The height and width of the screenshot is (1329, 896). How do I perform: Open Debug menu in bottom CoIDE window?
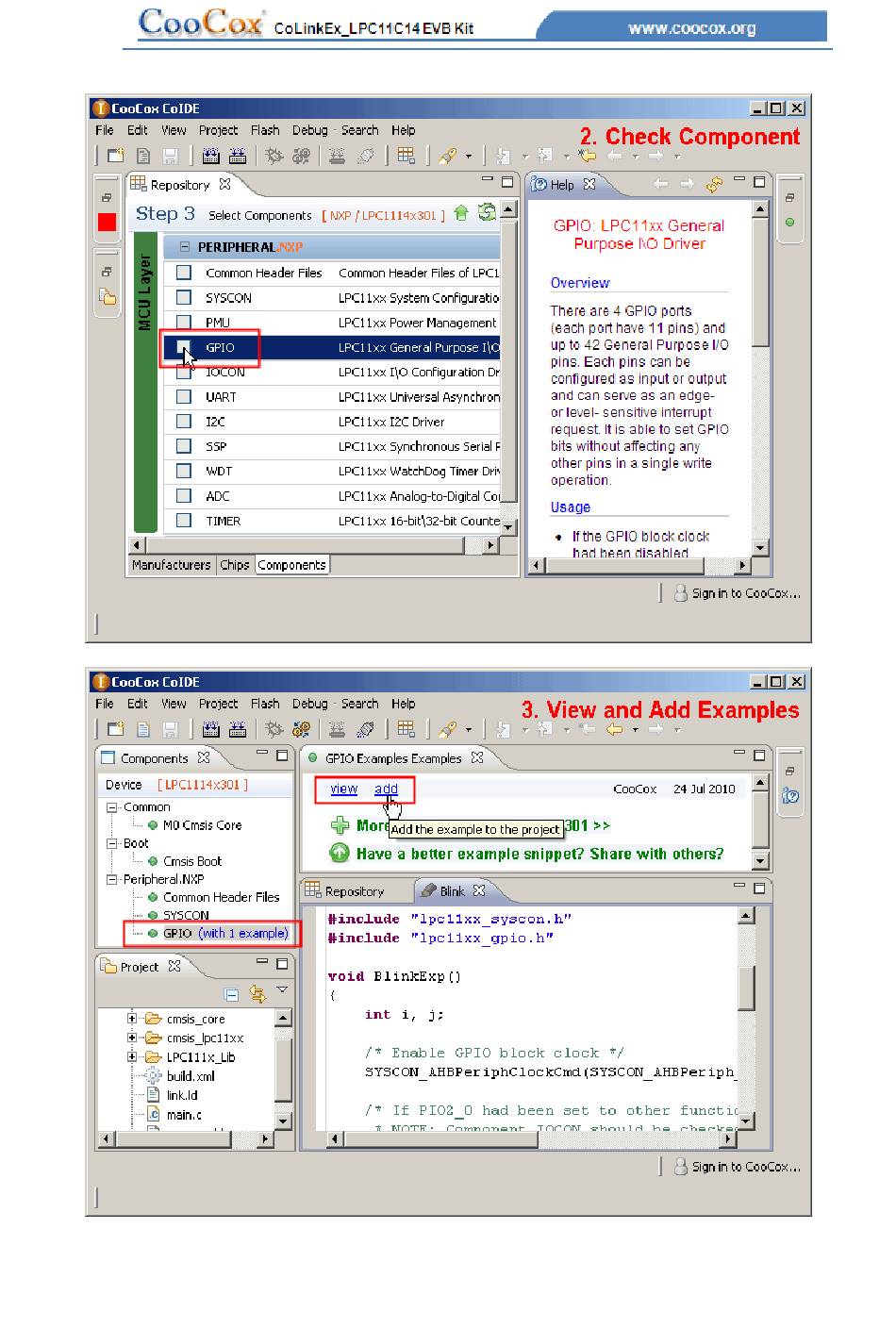pyautogui.click(x=310, y=704)
